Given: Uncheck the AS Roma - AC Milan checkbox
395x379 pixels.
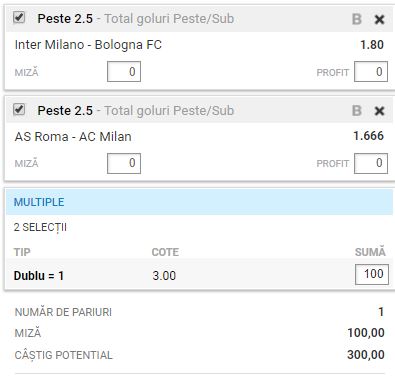Looking at the screenshot, I should coord(19,109).
